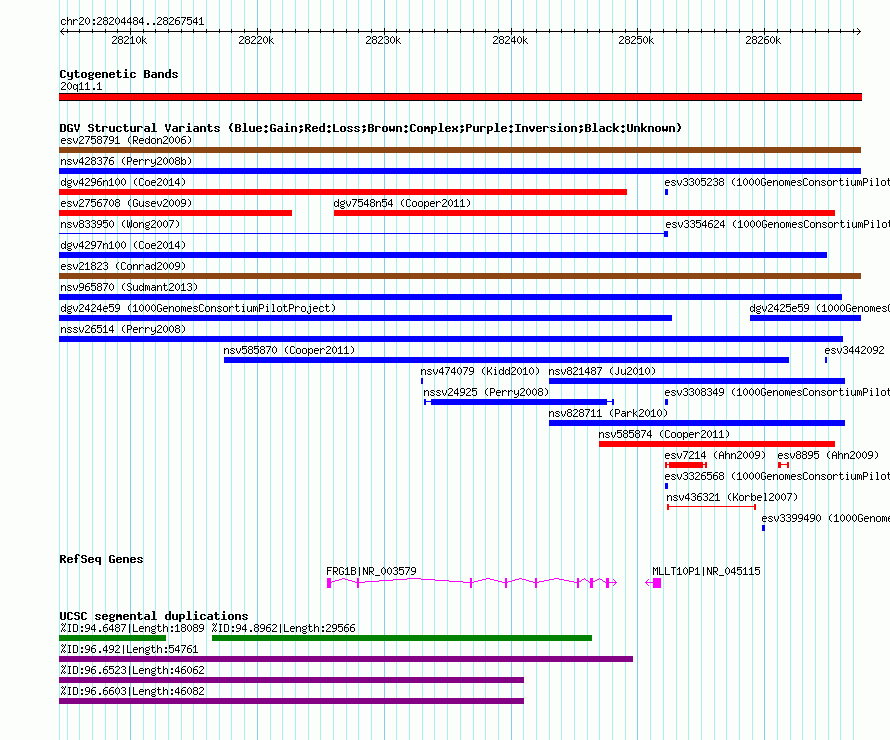
Task: Open UCSC segmental duplications track title
Action: [x=154, y=616]
